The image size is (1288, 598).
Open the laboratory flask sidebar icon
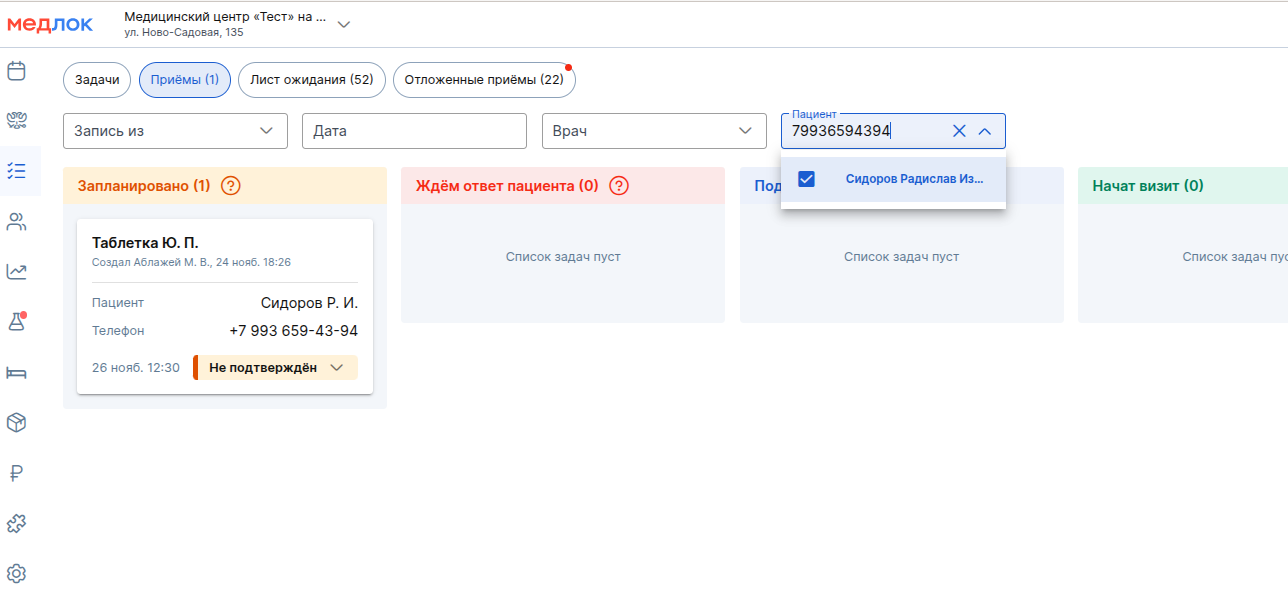point(16,322)
